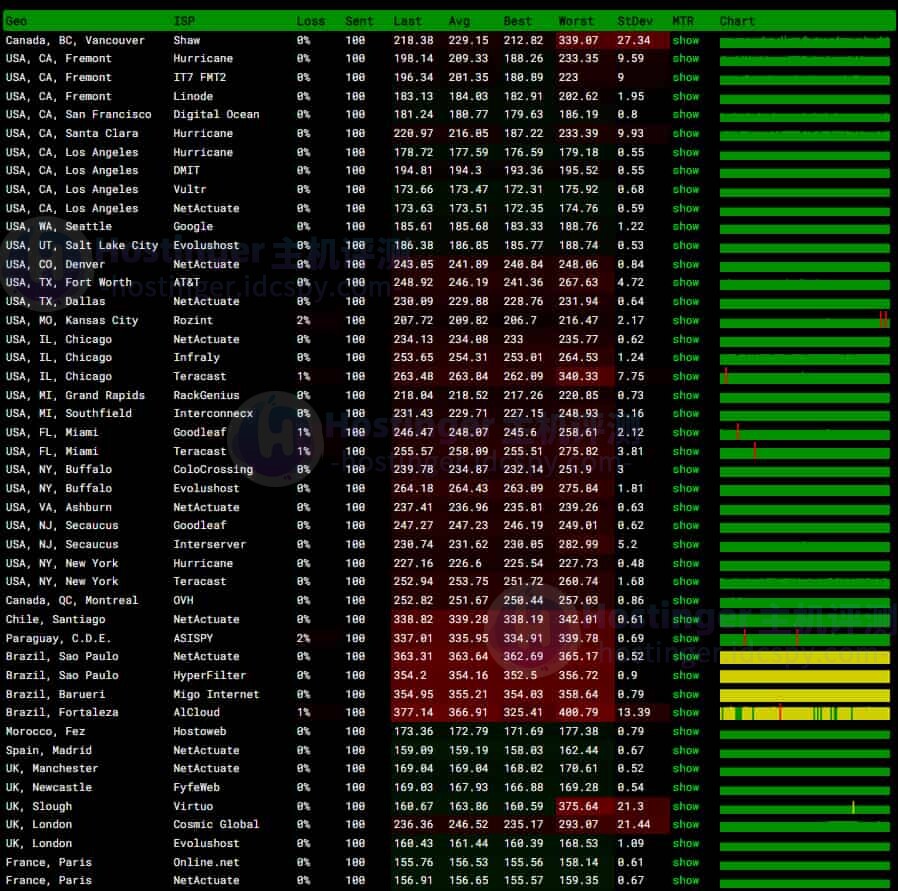Open MTR show link for Fremont Linode
The height and width of the screenshot is (891, 898).
[685, 96]
